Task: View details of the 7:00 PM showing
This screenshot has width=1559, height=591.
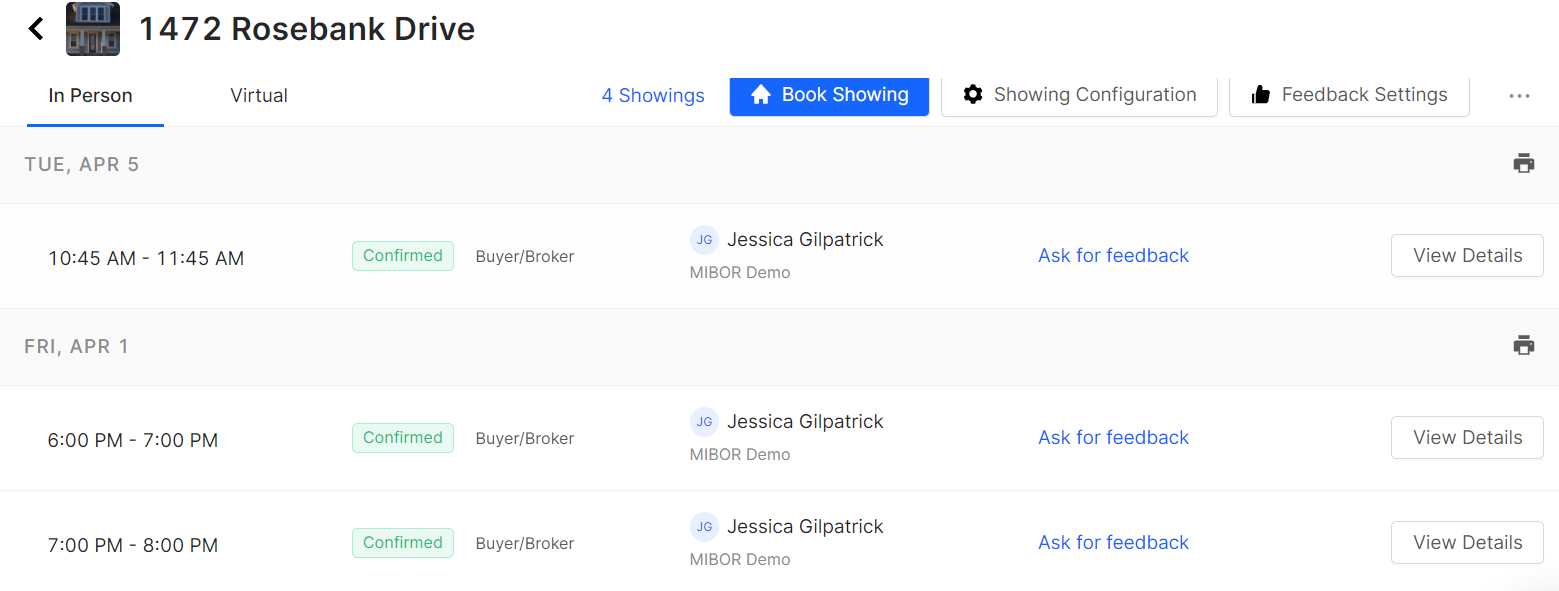Action: point(1467,543)
